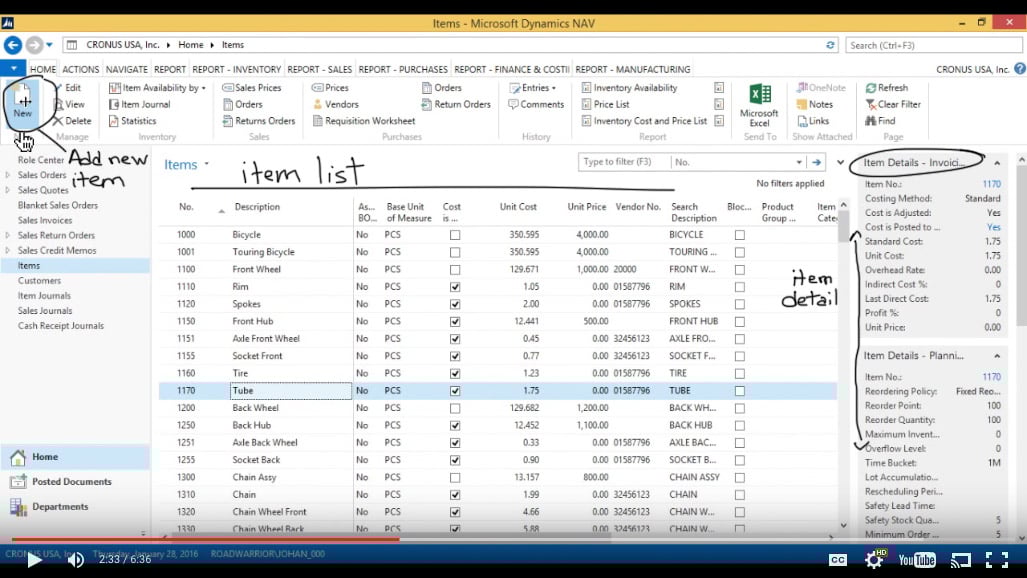Check the Cost is box for Chain
The height and width of the screenshot is (578, 1027).
(x=455, y=494)
